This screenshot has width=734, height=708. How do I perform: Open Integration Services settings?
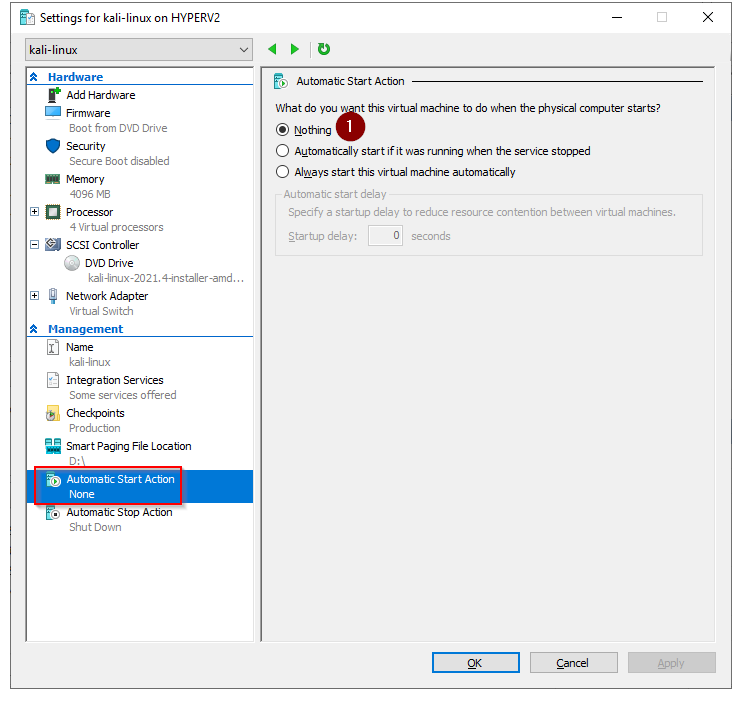pos(114,380)
